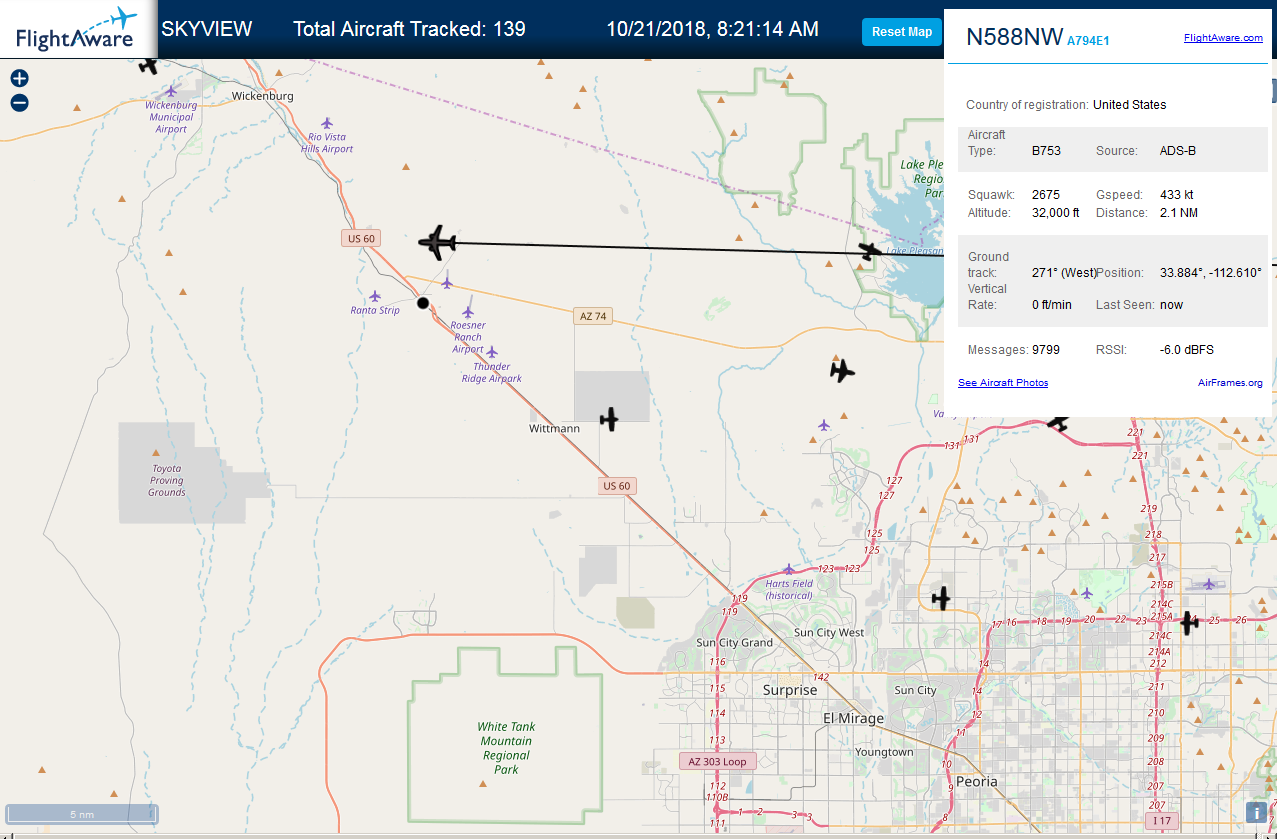Screen dimensions: 1277x839
Task: Select the aircraft icon north of Sun City
Action: coord(940,598)
